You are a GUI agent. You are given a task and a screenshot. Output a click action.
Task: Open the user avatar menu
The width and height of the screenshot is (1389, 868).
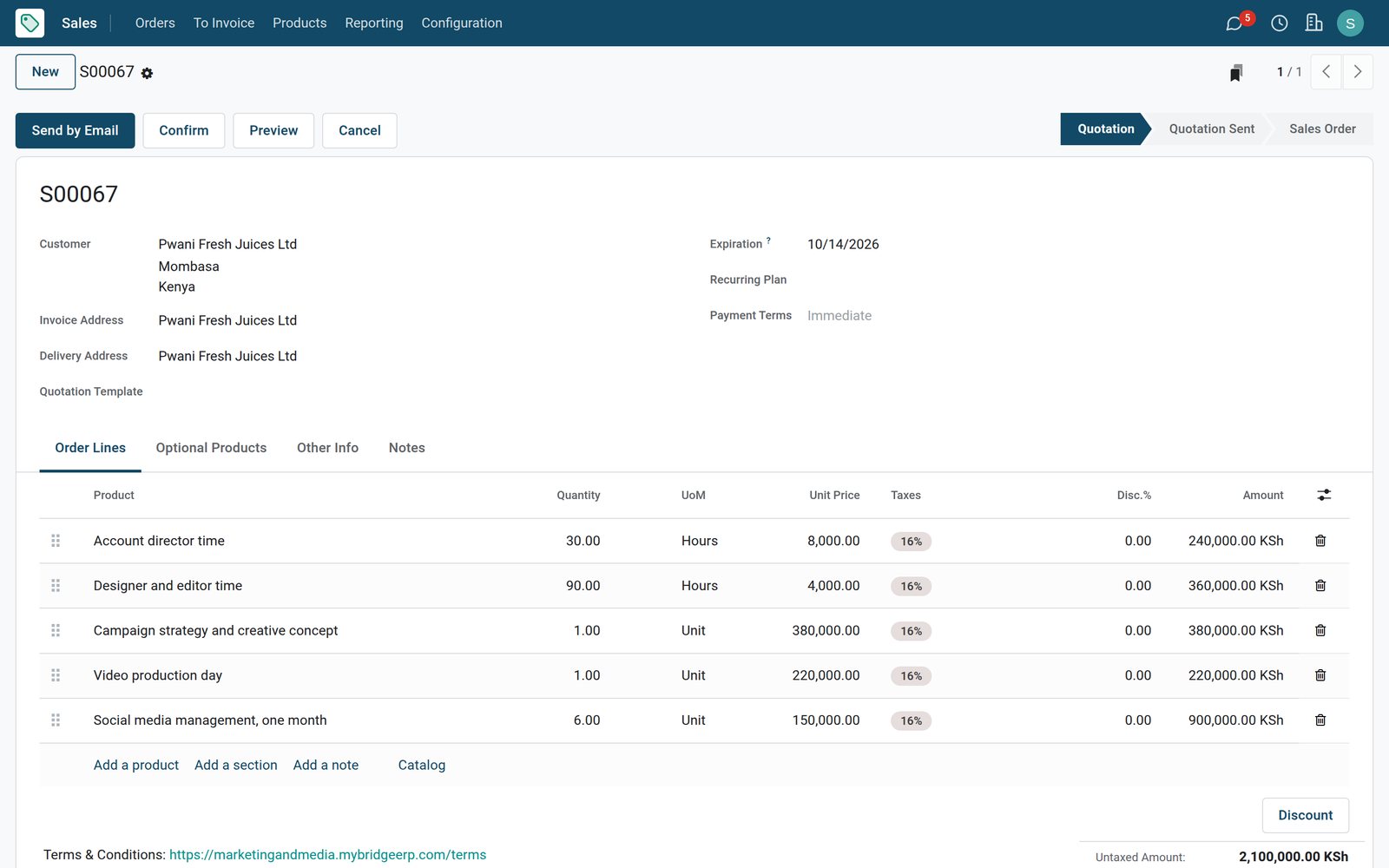click(x=1350, y=23)
